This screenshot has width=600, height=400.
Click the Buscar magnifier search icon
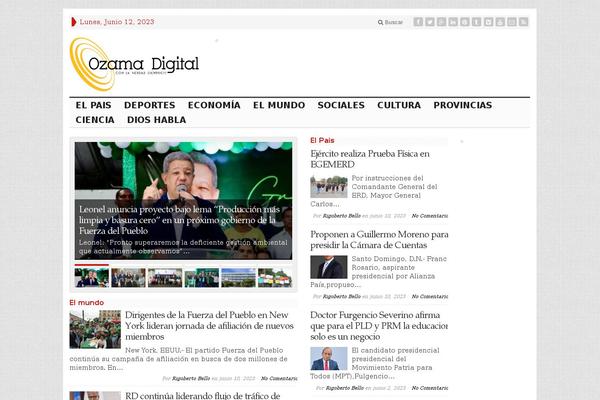point(380,22)
